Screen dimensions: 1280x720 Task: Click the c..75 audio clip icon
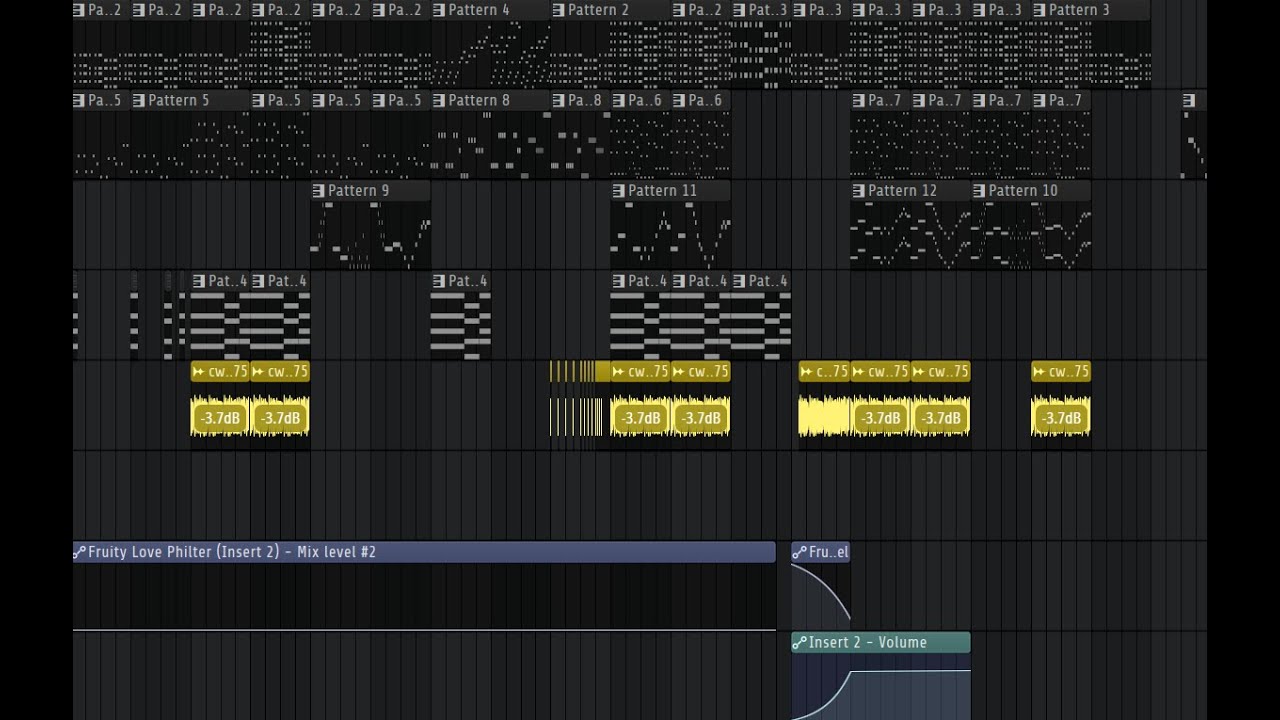tap(806, 372)
